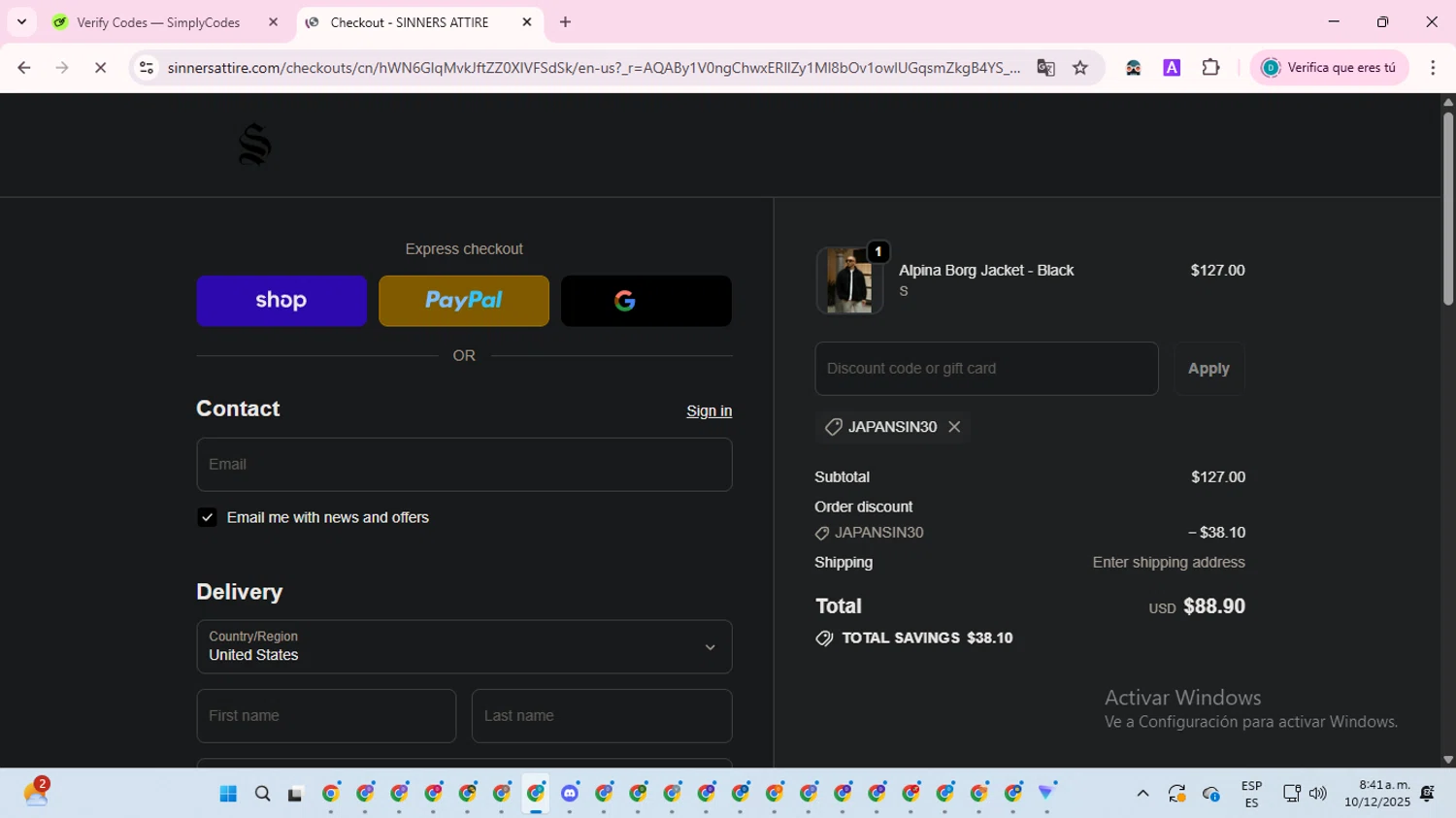Switch to the Verify Codes — SimplyCodes tab
1456x818 pixels.
click(158, 22)
